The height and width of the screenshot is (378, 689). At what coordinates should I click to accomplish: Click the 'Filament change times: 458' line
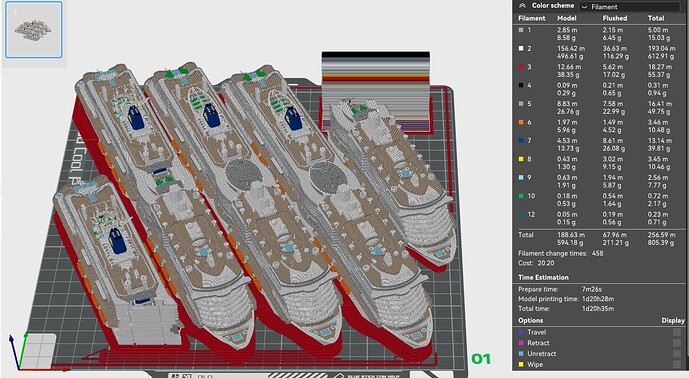click(x=561, y=254)
